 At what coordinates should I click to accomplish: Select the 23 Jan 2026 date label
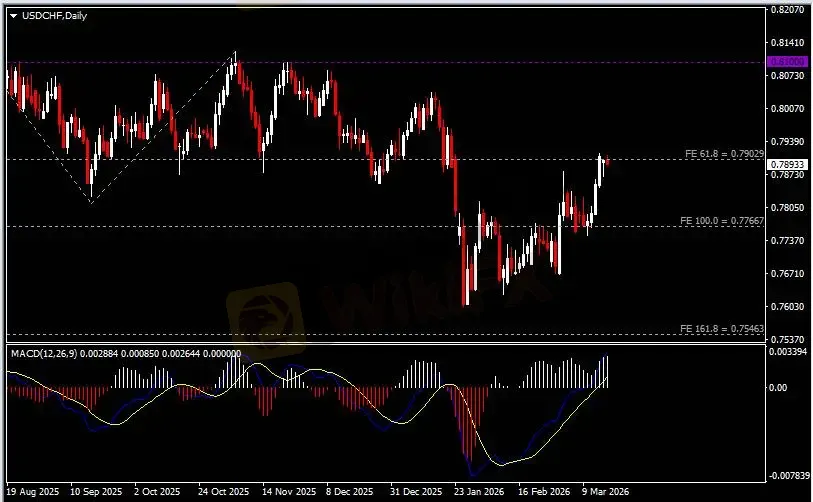point(473,493)
